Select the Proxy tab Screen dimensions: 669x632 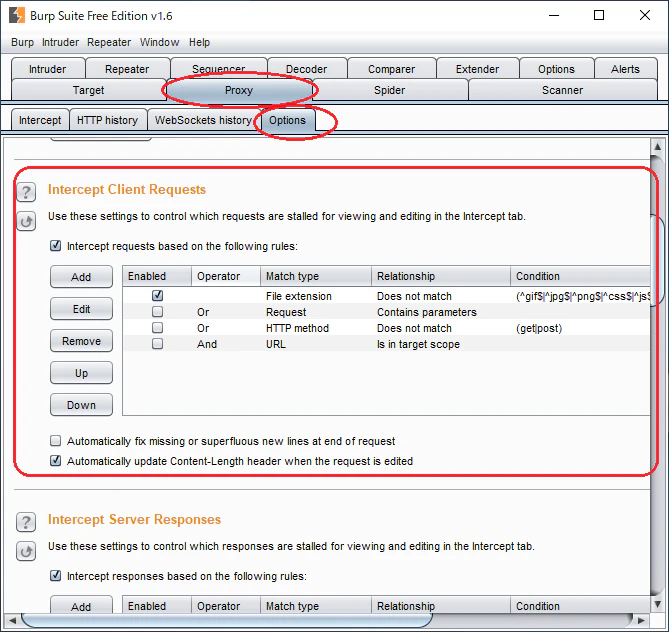tap(239, 90)
